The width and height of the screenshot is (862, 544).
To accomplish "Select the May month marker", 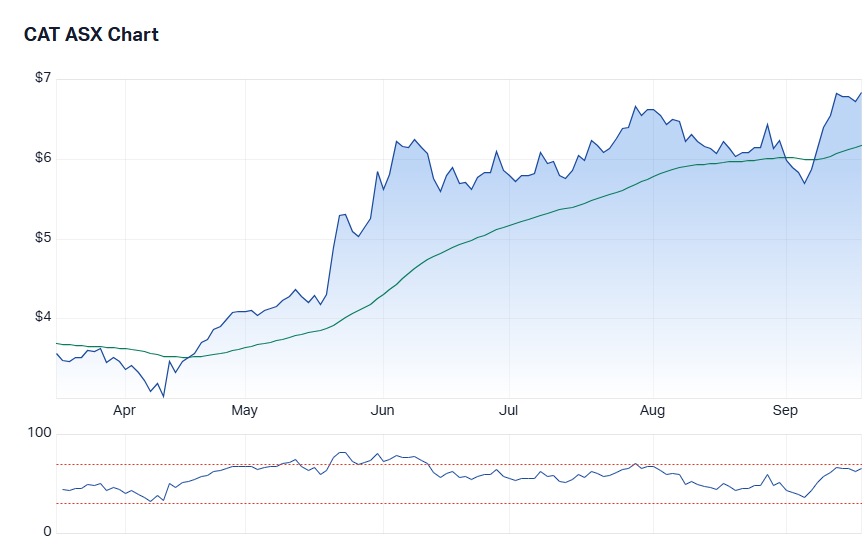I will [244, 410].
